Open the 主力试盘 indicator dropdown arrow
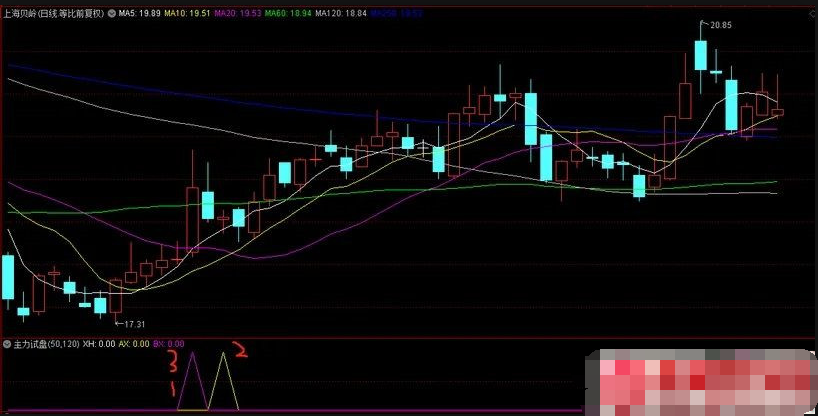Image resolution: width=818 pixels, height=416 pixels. tap(8, 343)
